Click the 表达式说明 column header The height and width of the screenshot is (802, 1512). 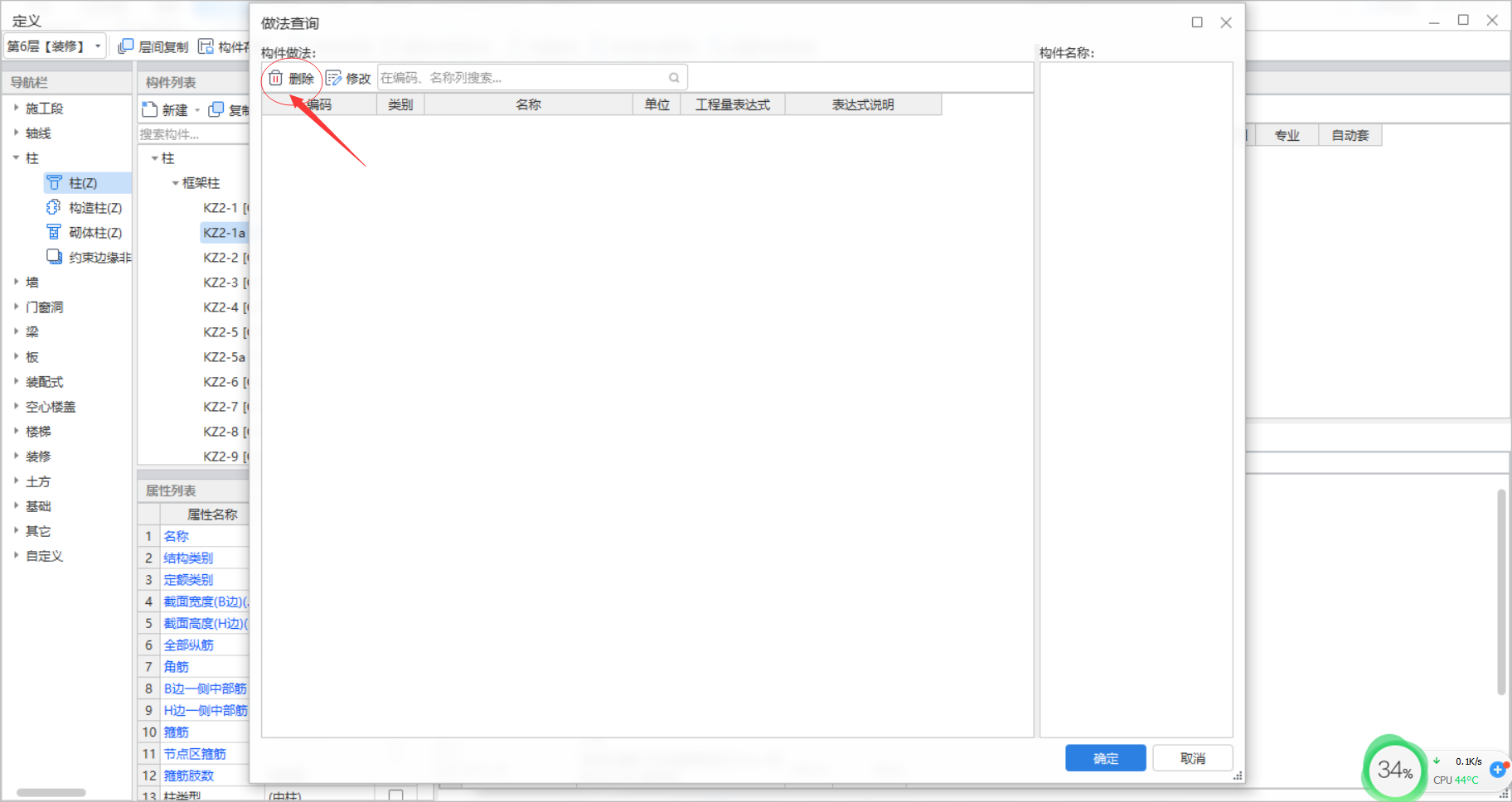(x=863, y=104)
